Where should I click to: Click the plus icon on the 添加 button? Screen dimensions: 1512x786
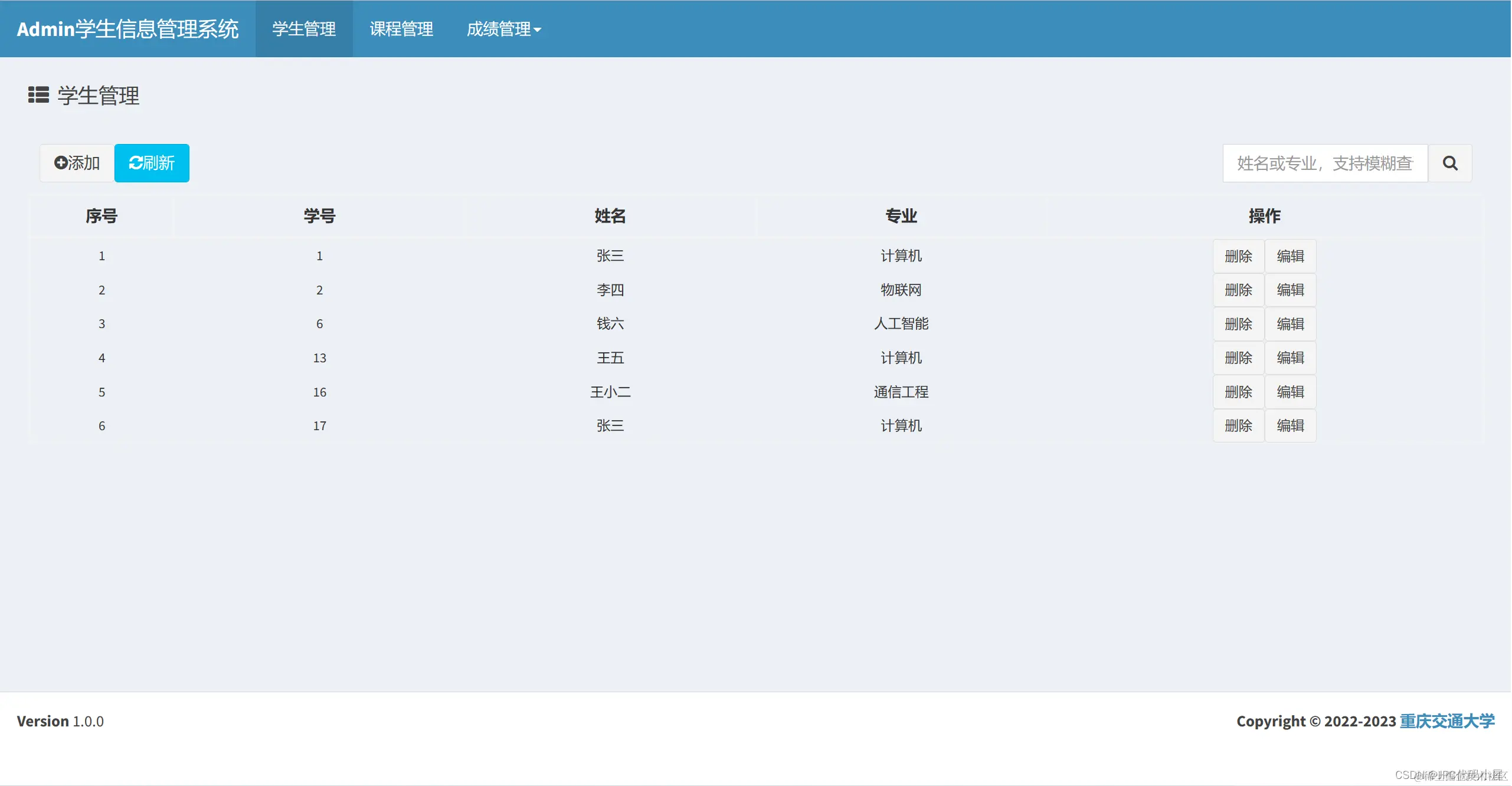click(x=62, y=163)
